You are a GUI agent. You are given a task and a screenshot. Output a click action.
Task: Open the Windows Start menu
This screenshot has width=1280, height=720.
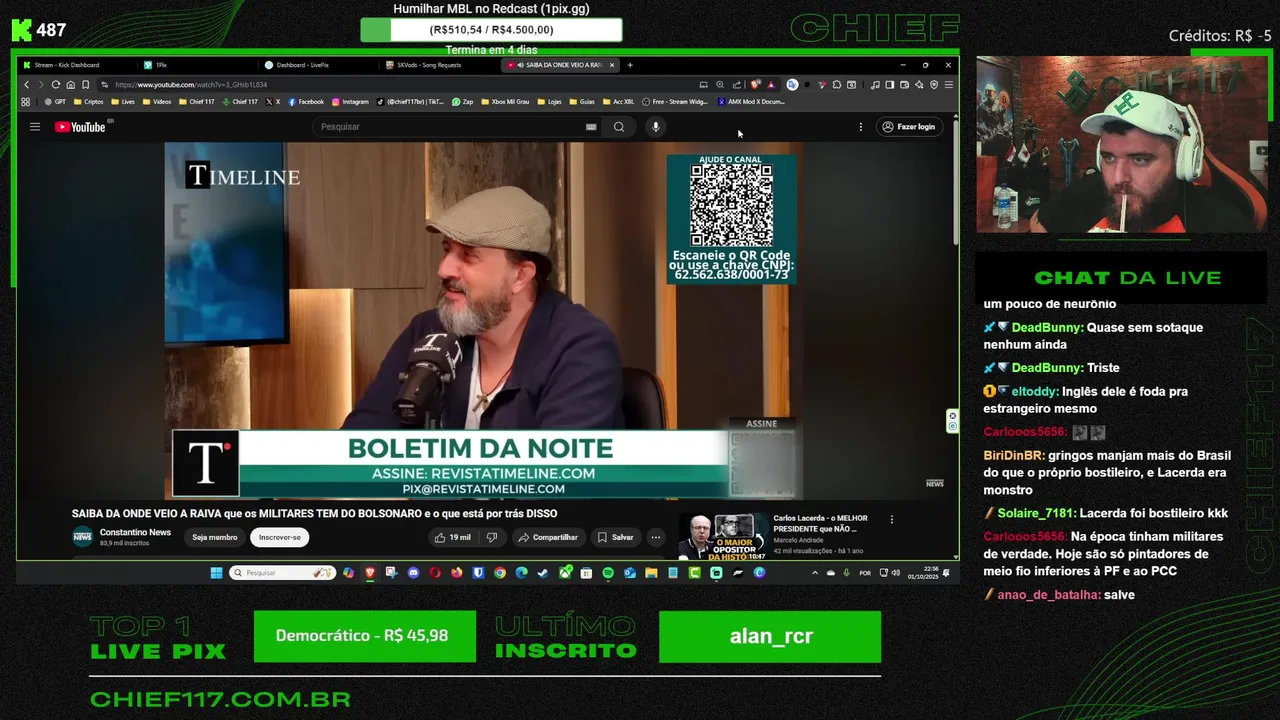(x=216, y=573)
